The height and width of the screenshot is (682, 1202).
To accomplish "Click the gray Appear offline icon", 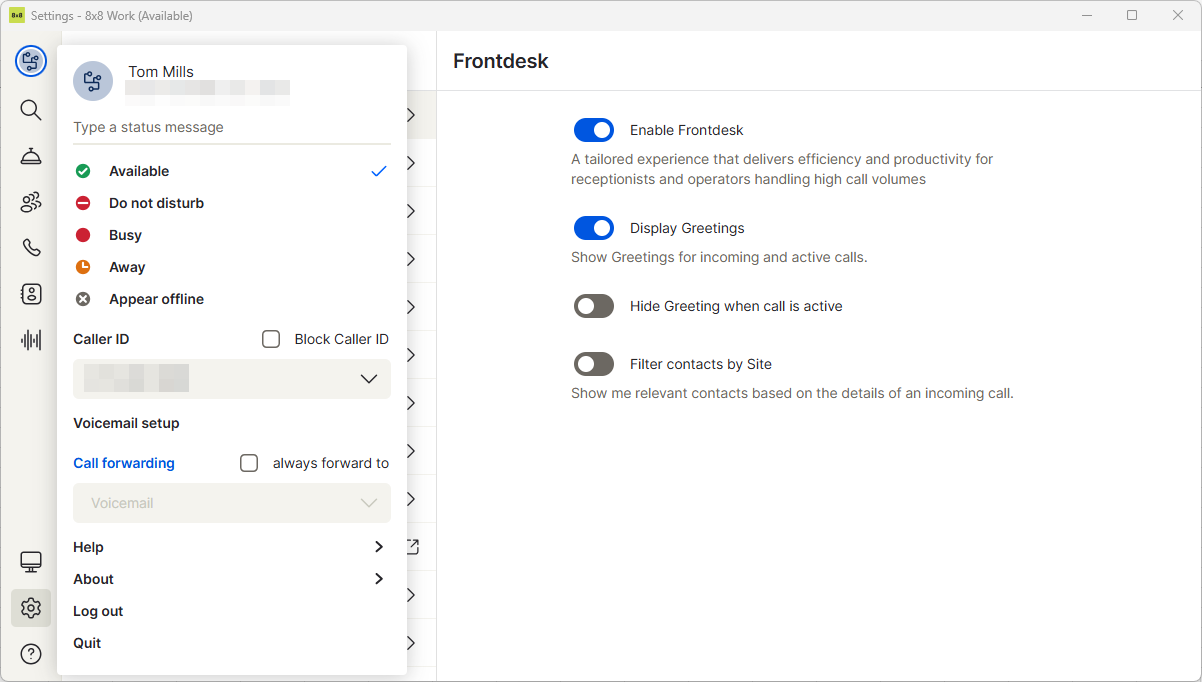I will (x=83, y=299).
